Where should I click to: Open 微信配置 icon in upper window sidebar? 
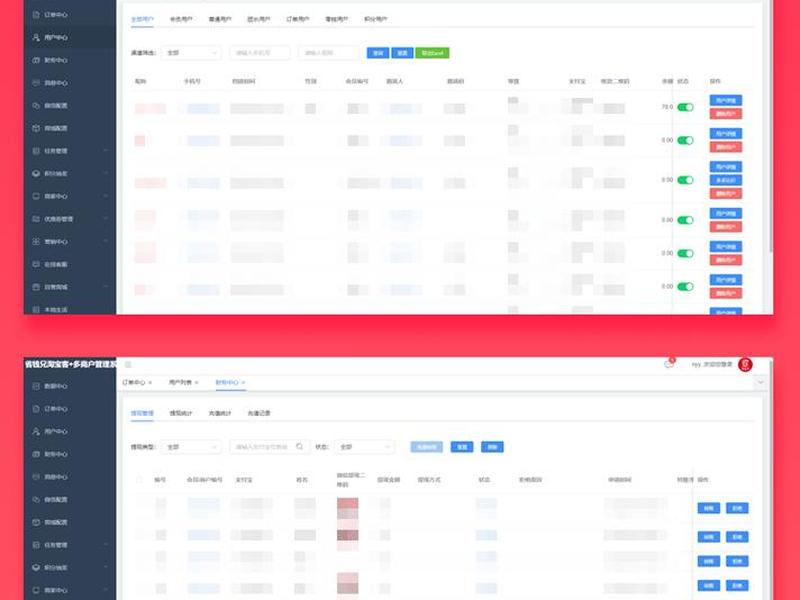tap(36, 106)
